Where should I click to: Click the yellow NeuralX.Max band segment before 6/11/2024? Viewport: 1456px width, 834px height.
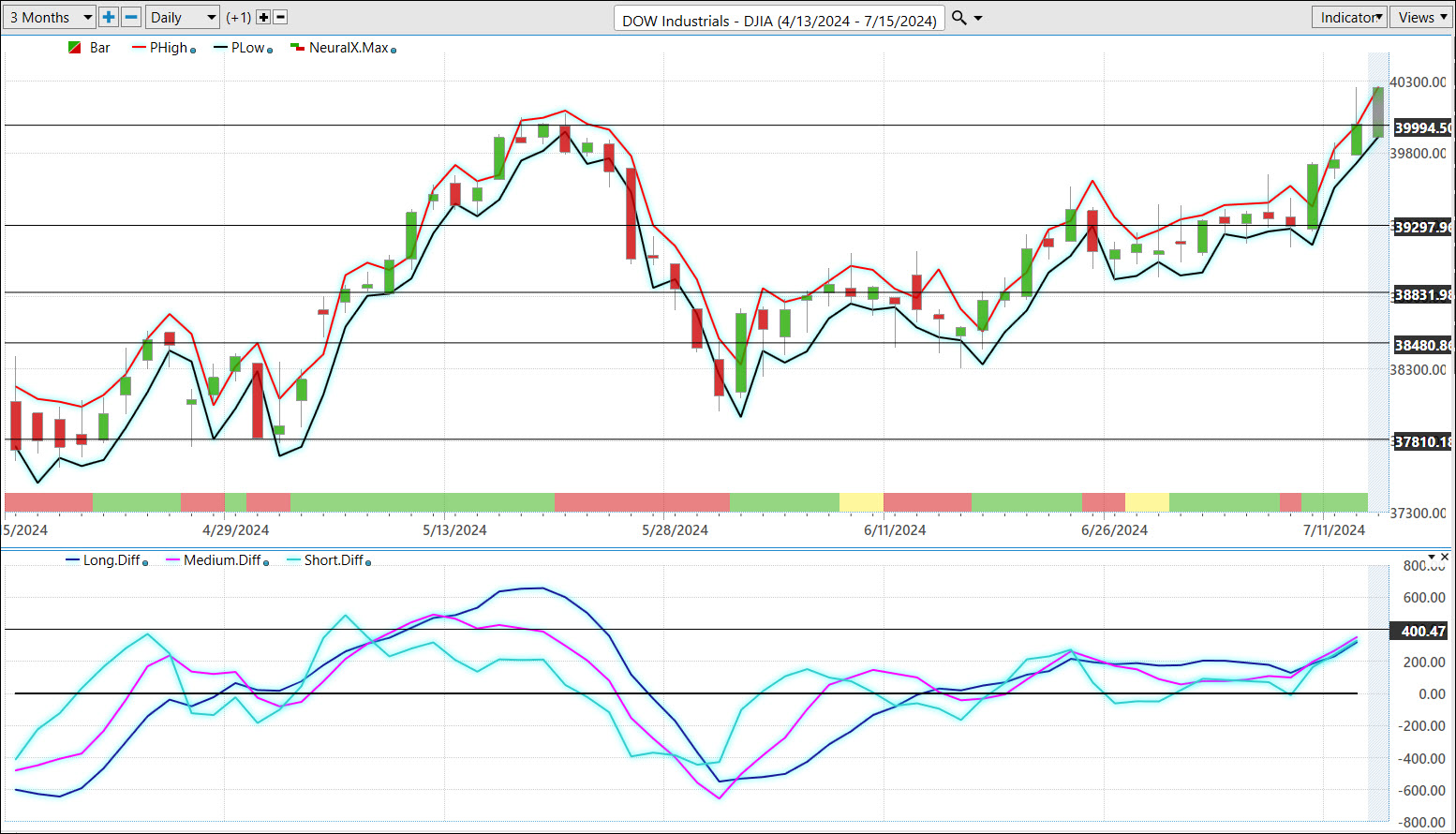pos(861,501)
